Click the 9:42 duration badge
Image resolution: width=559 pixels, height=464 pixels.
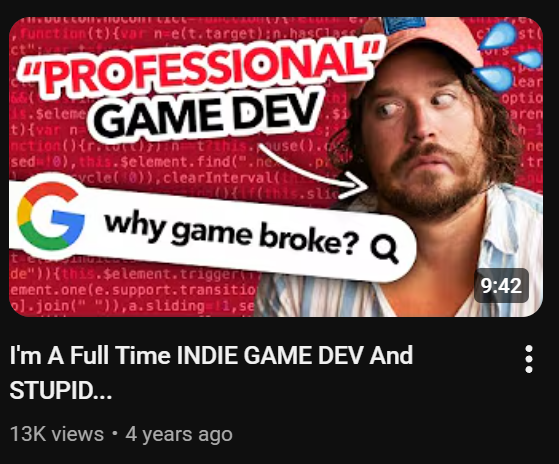click(x=501, y=285)
